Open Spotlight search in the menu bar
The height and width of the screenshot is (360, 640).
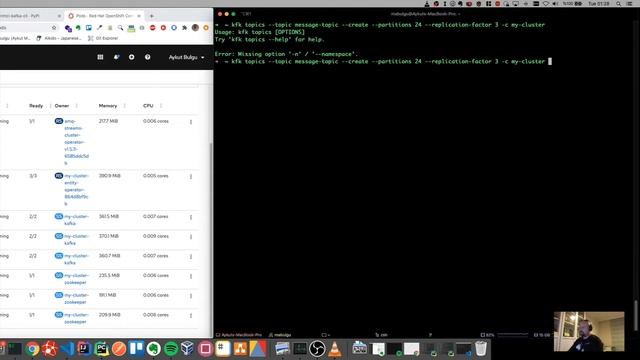click(x=619, y=4)
